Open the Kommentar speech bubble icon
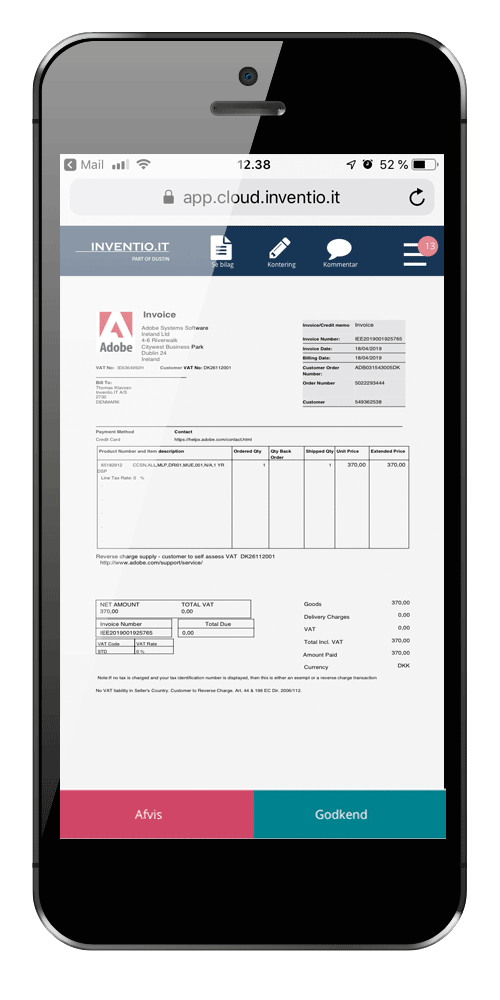 [339, 249]
